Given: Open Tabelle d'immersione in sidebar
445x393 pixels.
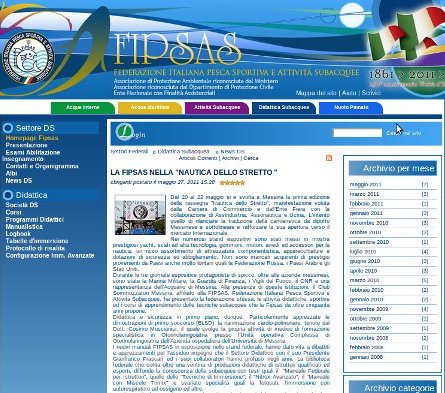Looking at the screenshot, I should [x=37, y=241].
